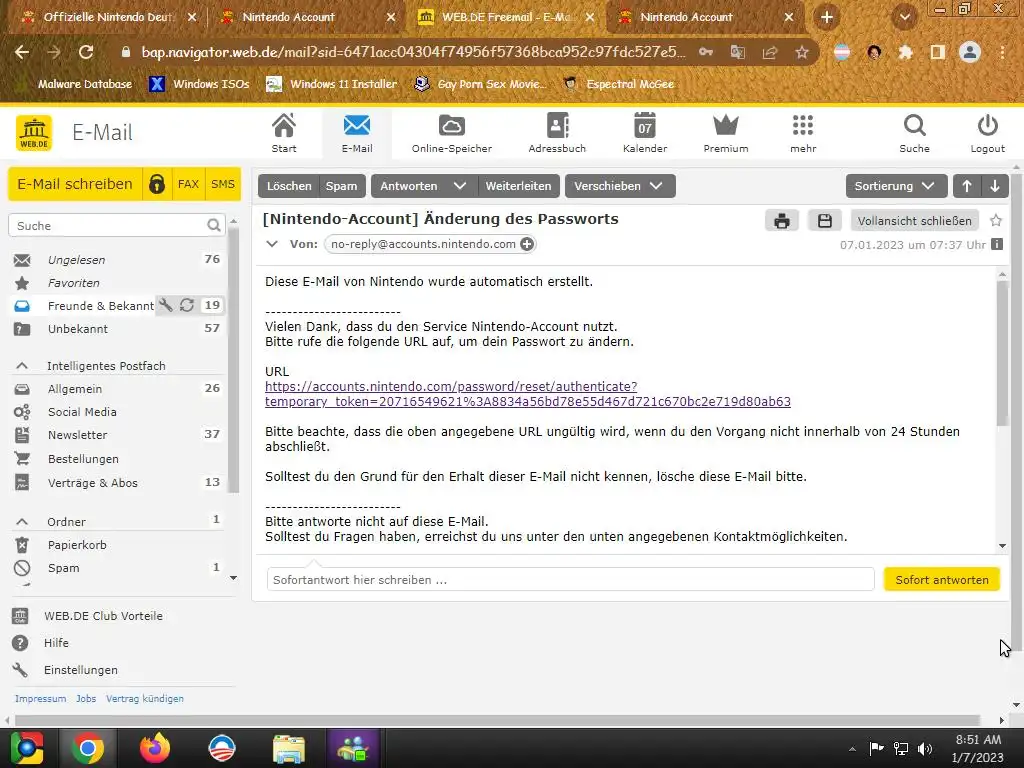This screenshot has width=1024, height=768.
Task: Show hidden system tray icons
Action: [852, 749]
